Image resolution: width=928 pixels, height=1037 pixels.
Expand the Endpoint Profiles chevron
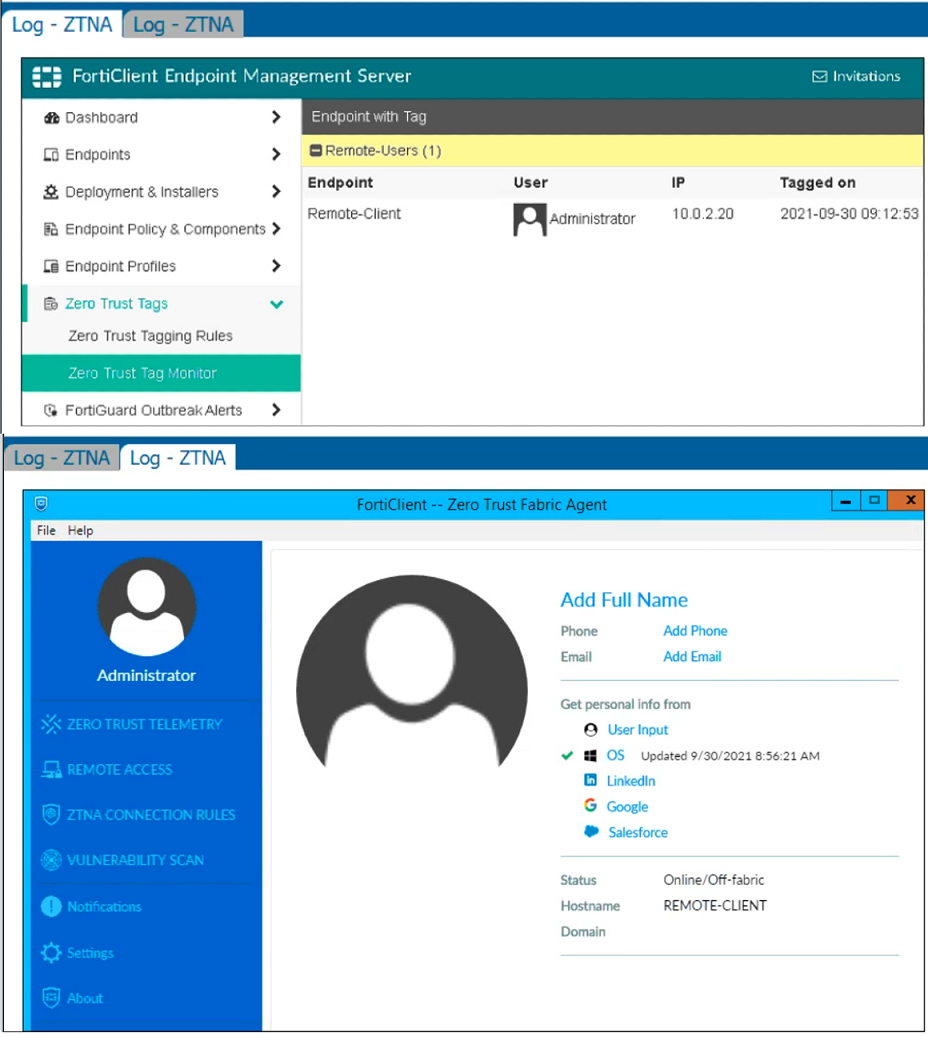pyautogui.click(x=276, y=266)
